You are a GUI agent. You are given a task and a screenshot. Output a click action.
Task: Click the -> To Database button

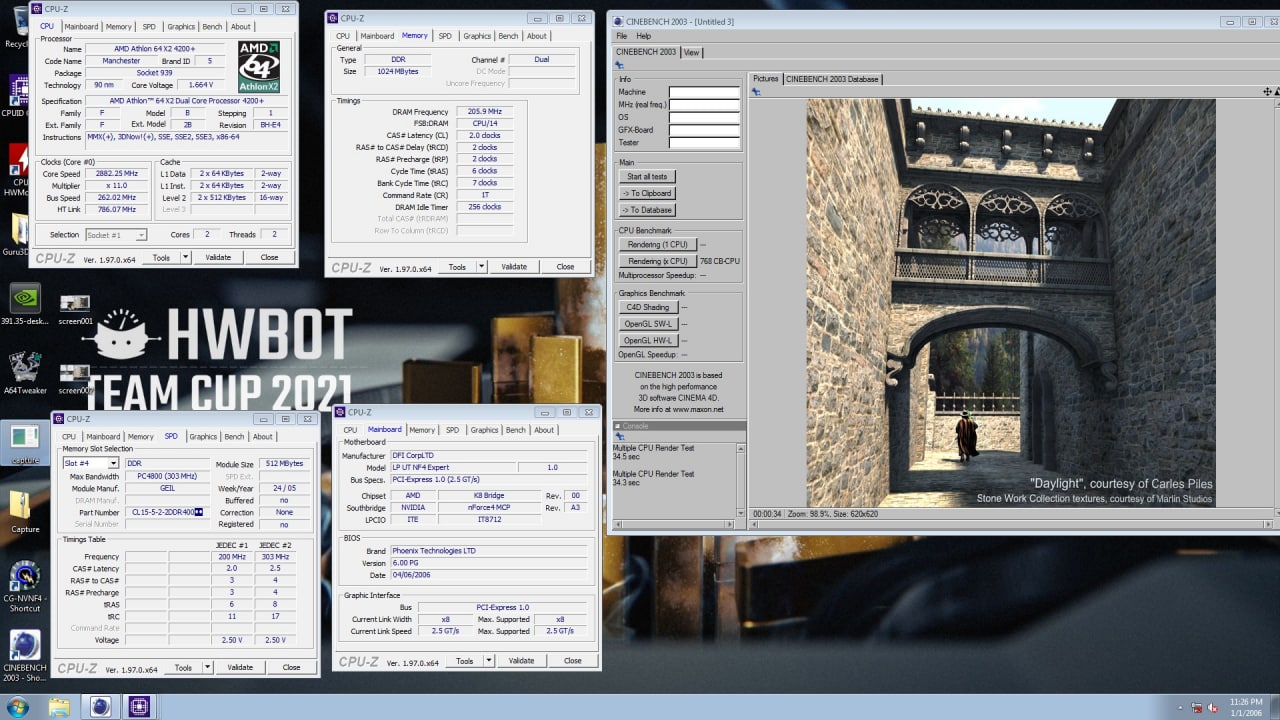coord(647,210)
